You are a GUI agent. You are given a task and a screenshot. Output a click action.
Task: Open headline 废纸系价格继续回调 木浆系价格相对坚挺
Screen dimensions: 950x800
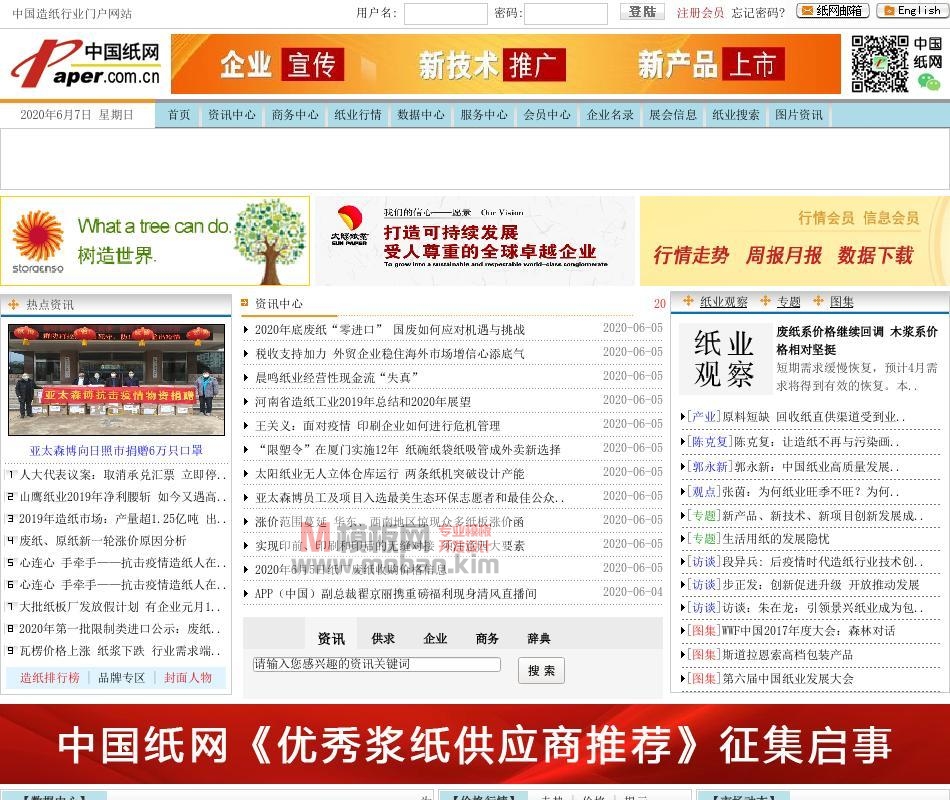[857, 341]
